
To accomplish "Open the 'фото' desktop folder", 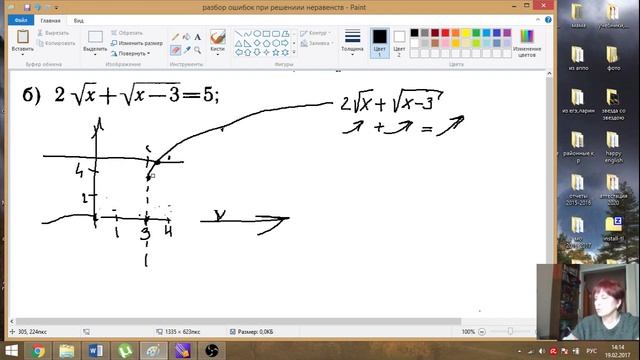I will coord(613,58).
